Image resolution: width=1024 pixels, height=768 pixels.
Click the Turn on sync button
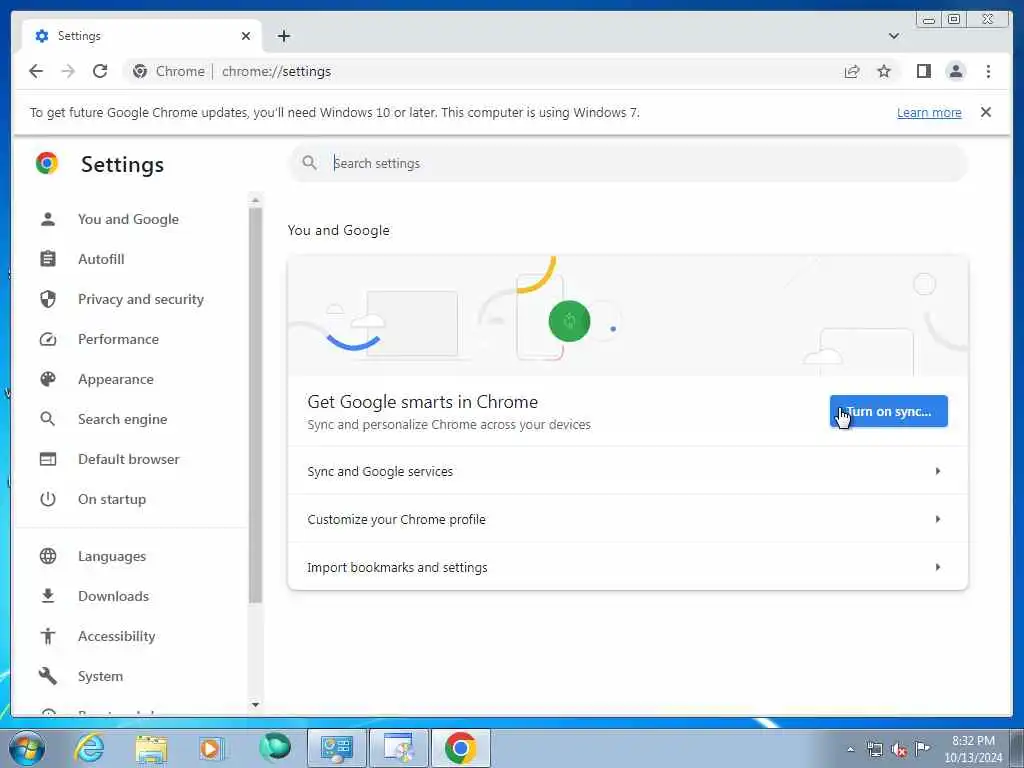(x=888, y=411)
